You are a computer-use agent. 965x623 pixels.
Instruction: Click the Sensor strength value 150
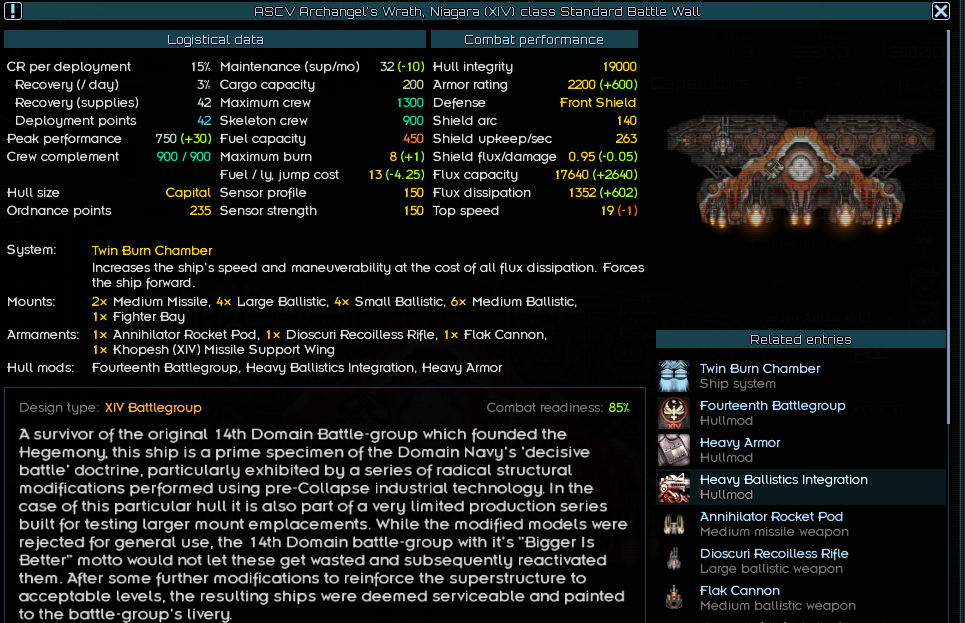[413, 211]
